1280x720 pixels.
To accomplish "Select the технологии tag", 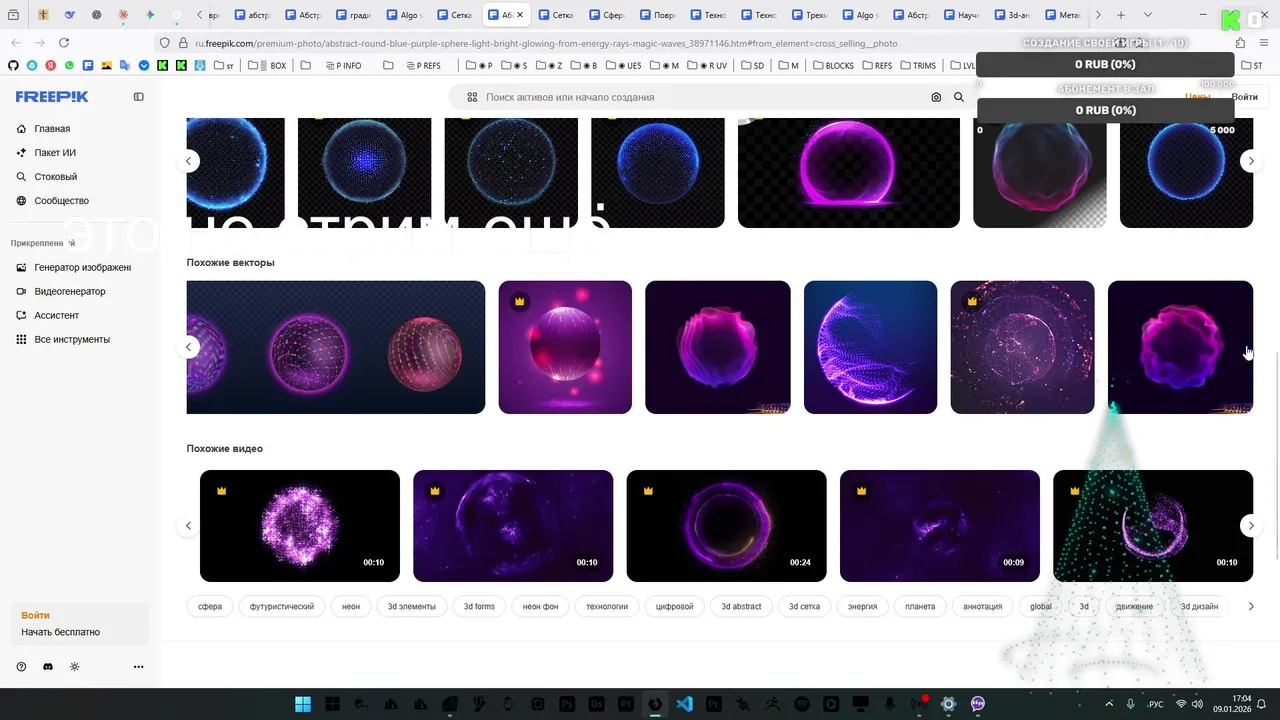I will [607, 606].
